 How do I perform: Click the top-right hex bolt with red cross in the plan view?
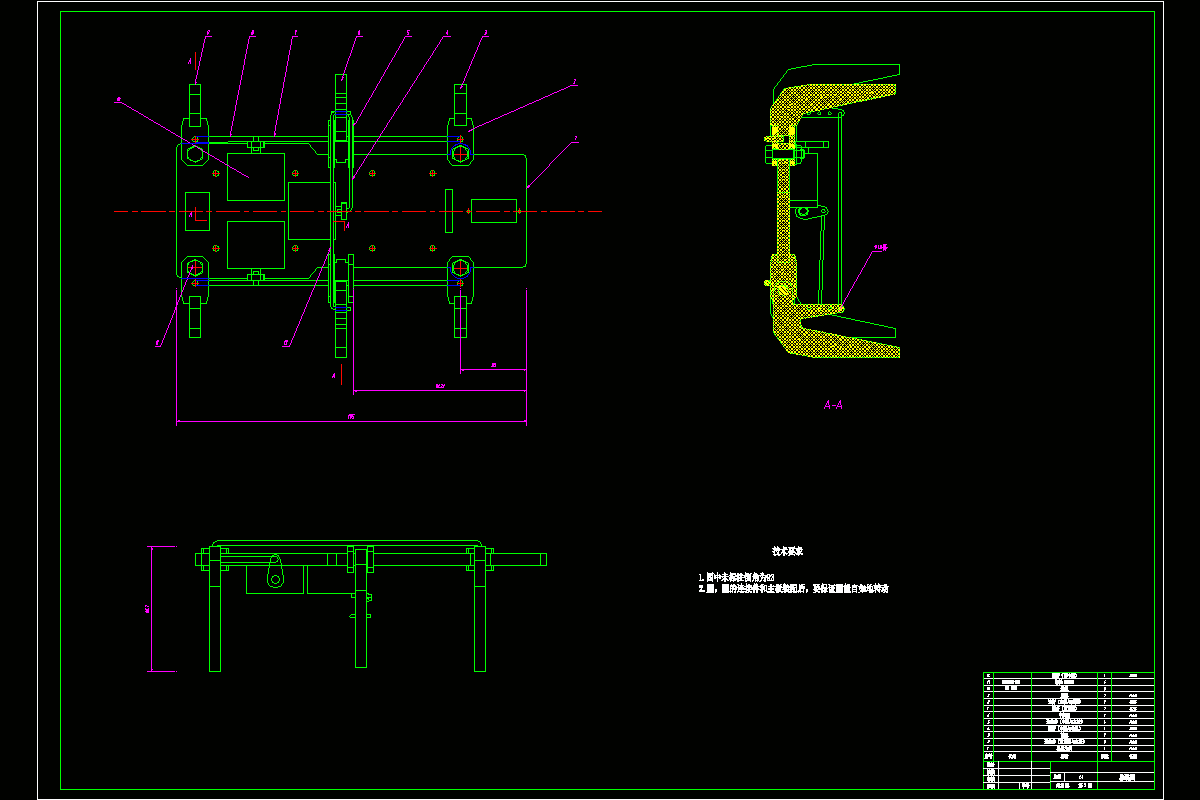(460, 153)
